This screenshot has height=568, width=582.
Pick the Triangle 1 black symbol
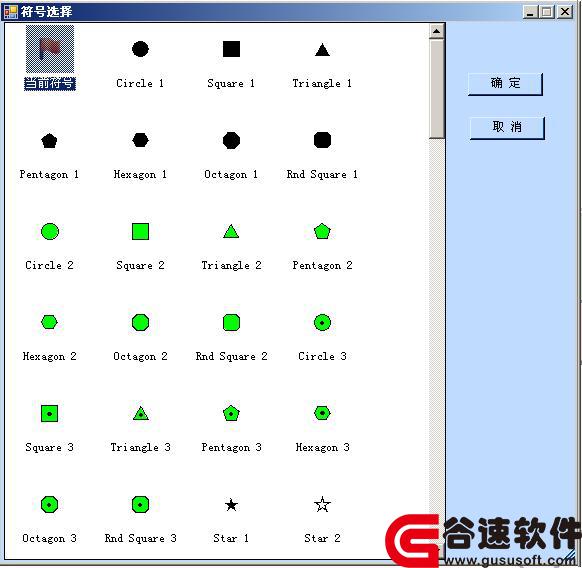[x=322, y=50]
